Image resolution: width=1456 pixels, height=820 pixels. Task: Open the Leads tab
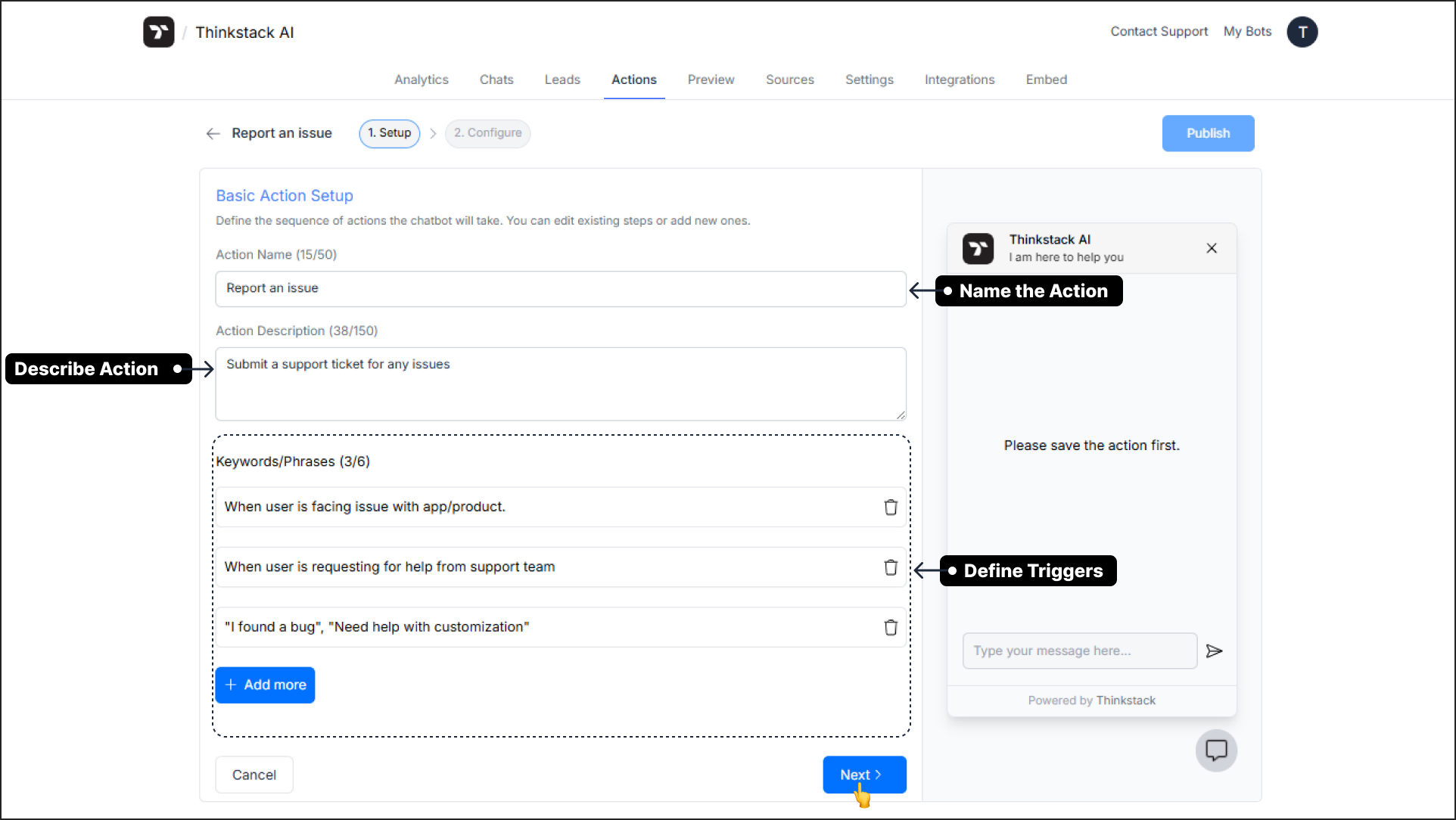562,79
